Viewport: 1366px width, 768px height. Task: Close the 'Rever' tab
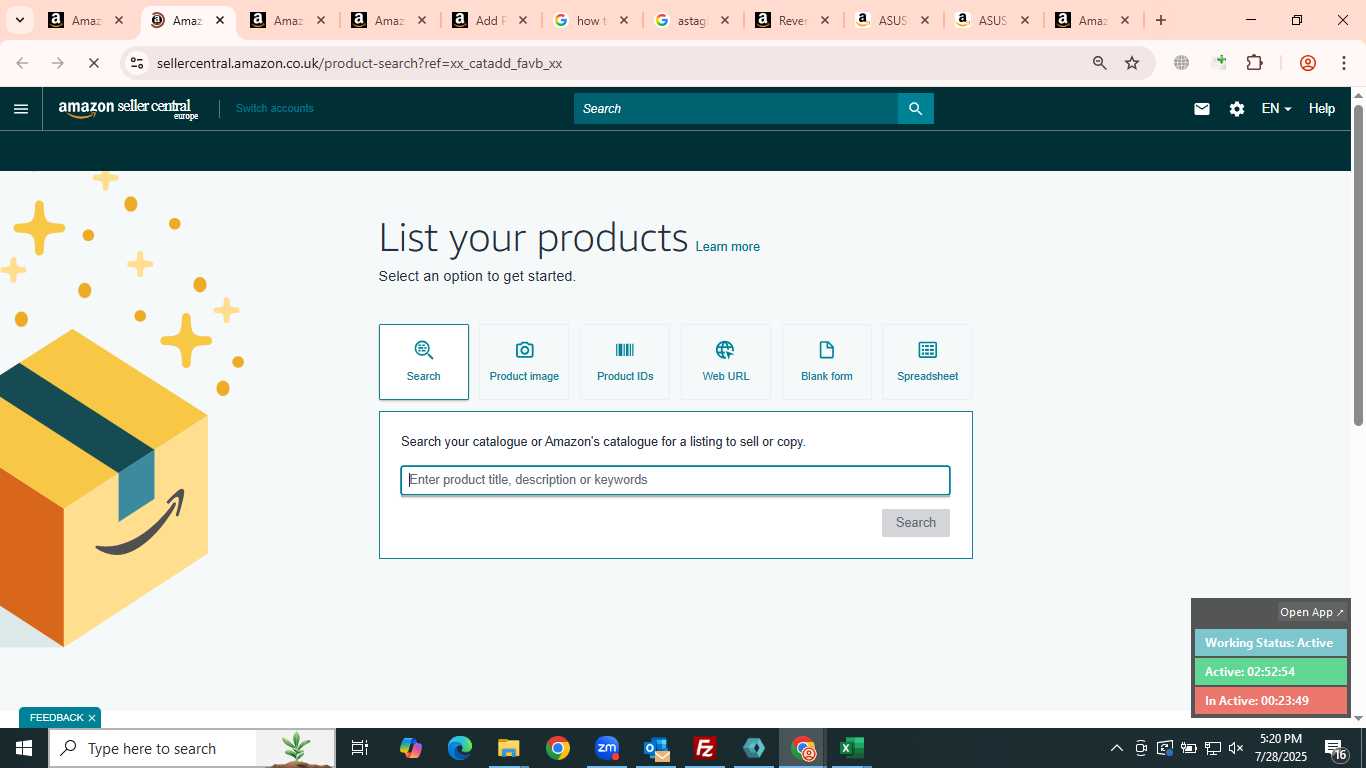(x=825, y=20)
